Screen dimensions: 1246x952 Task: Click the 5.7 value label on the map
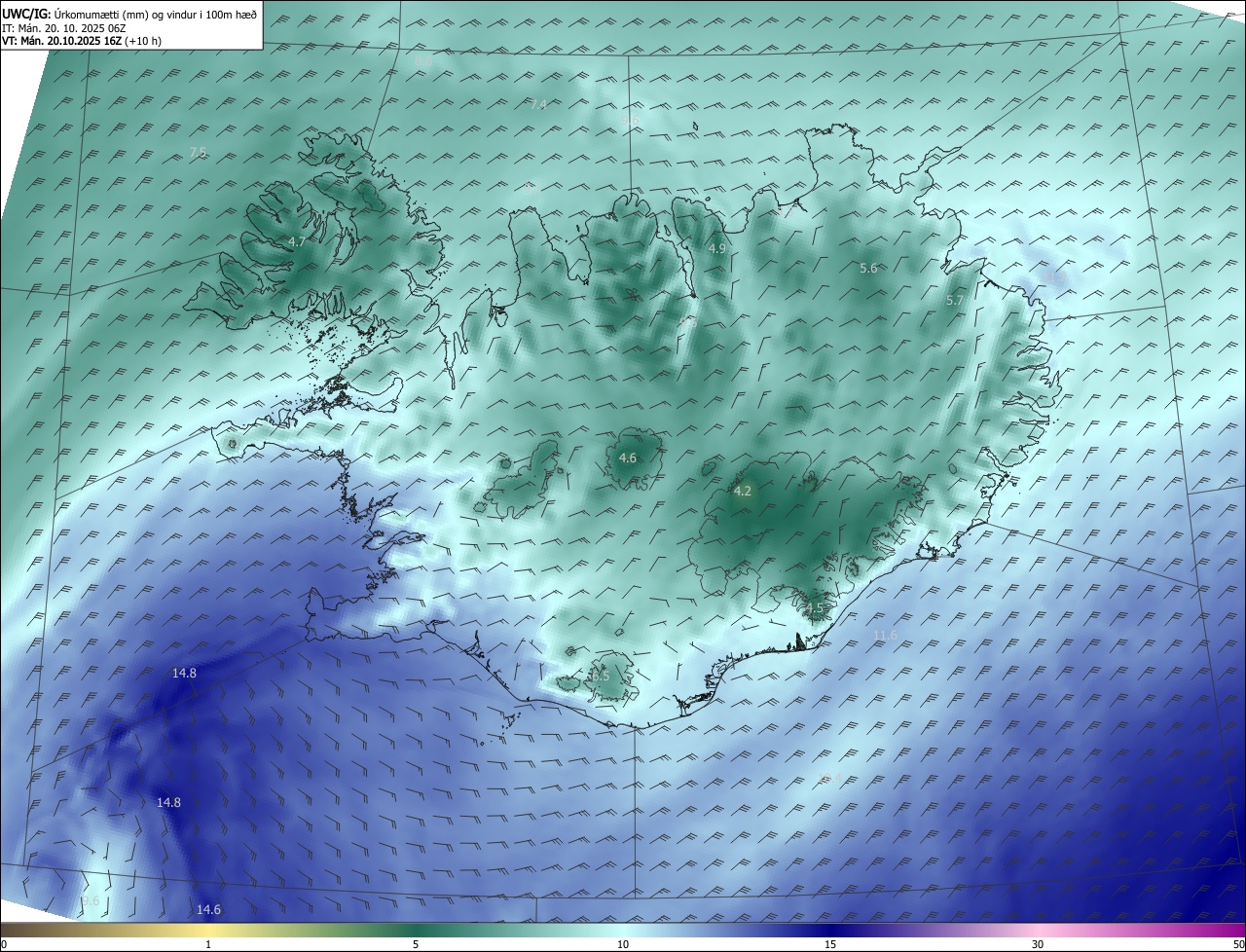(954, 301)
